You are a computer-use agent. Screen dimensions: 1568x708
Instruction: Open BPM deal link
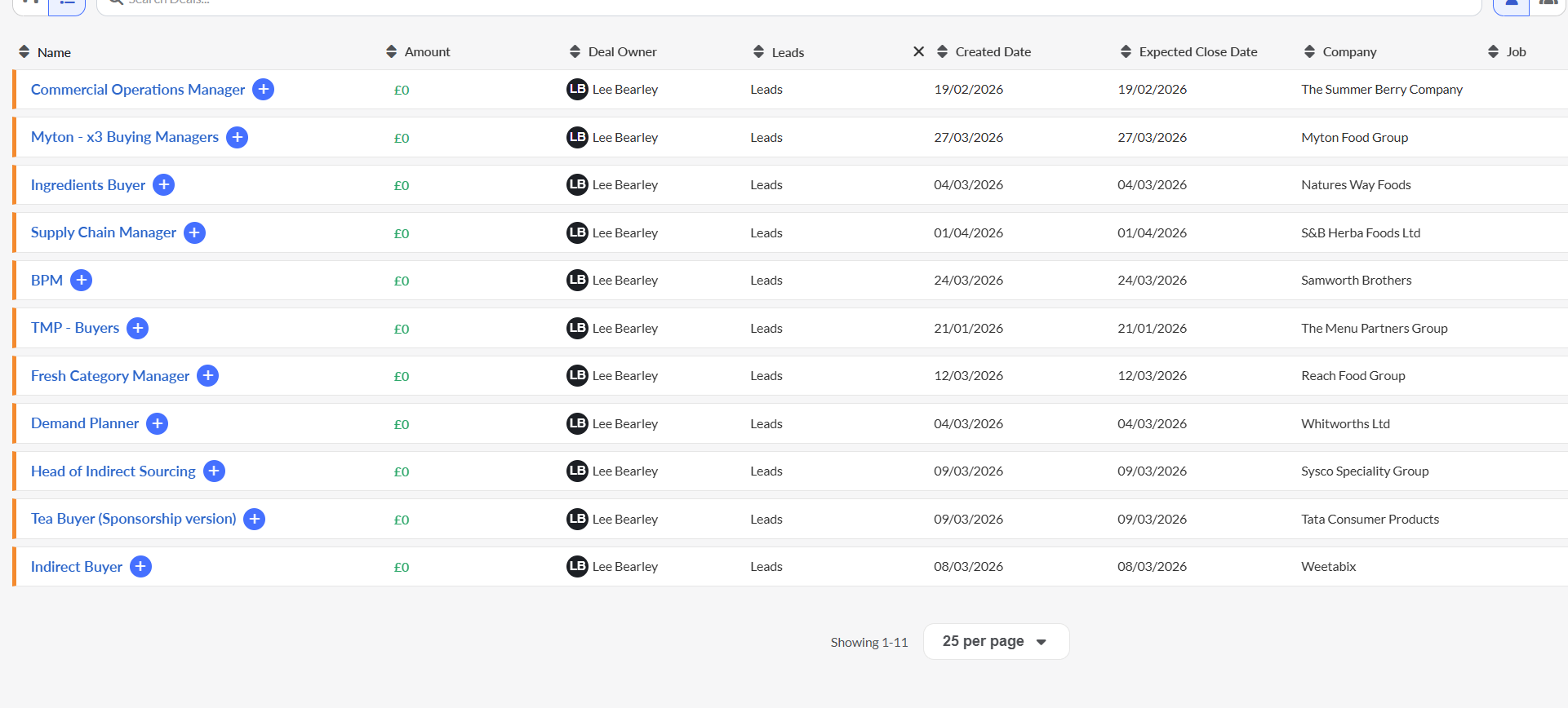(47, 281)
